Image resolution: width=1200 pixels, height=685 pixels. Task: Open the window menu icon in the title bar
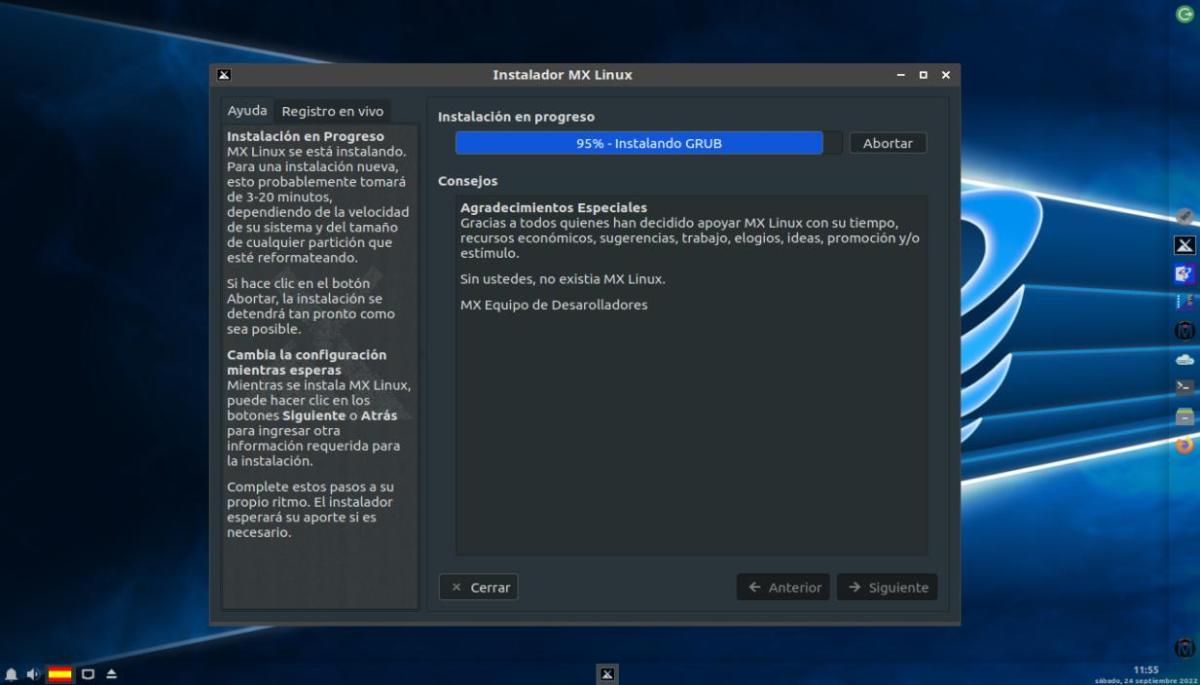(x=224, y=75)
